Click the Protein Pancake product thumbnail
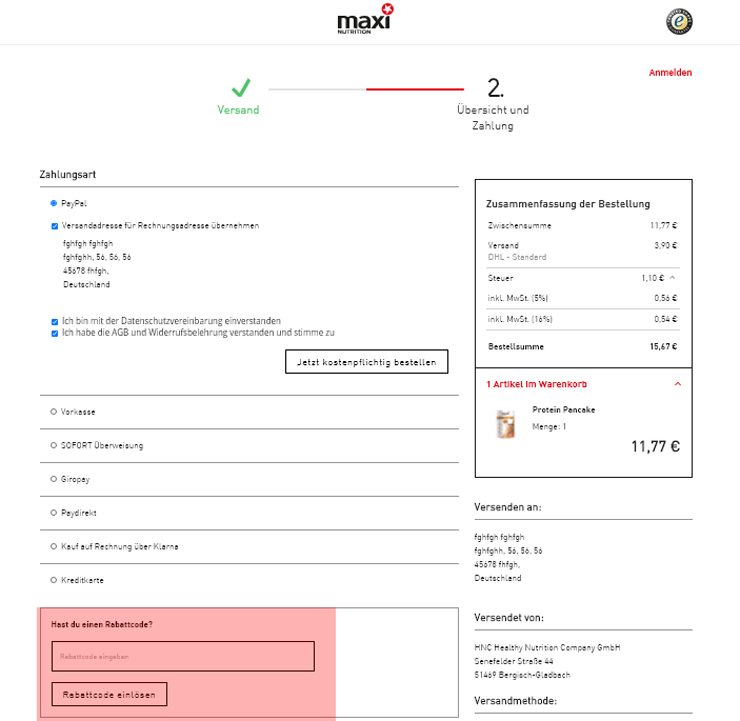 point(505,424)
